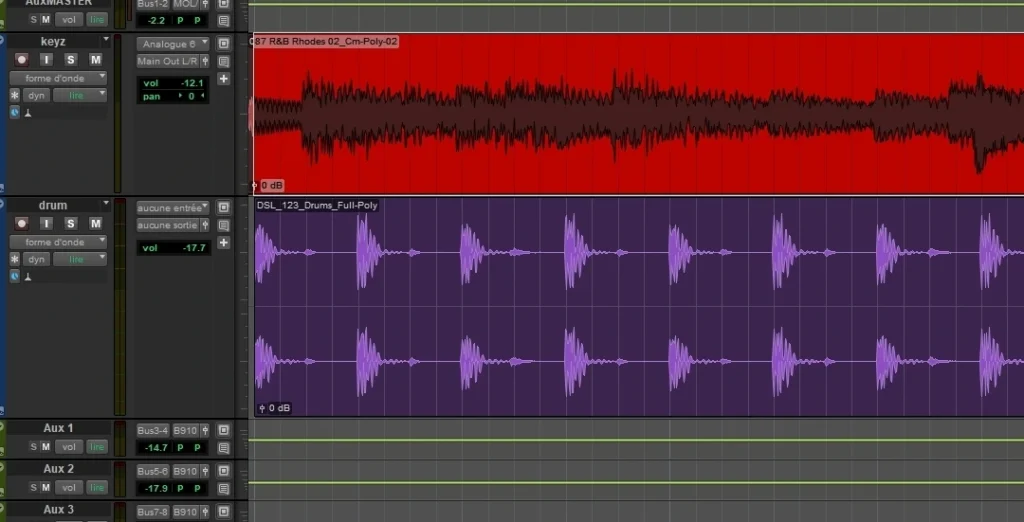Open the Analogue 6 input selector

coord(172,44)
